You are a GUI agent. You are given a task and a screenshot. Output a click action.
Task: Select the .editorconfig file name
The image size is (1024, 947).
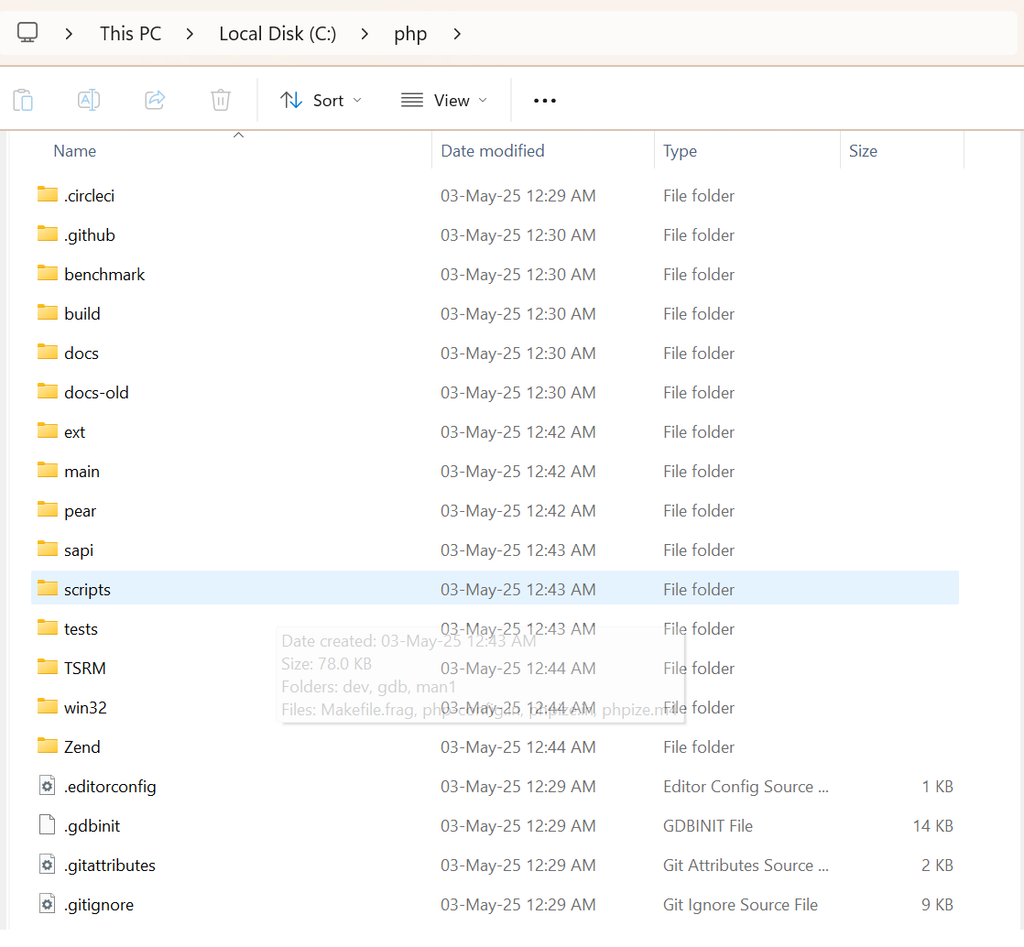tap(110, 787)
